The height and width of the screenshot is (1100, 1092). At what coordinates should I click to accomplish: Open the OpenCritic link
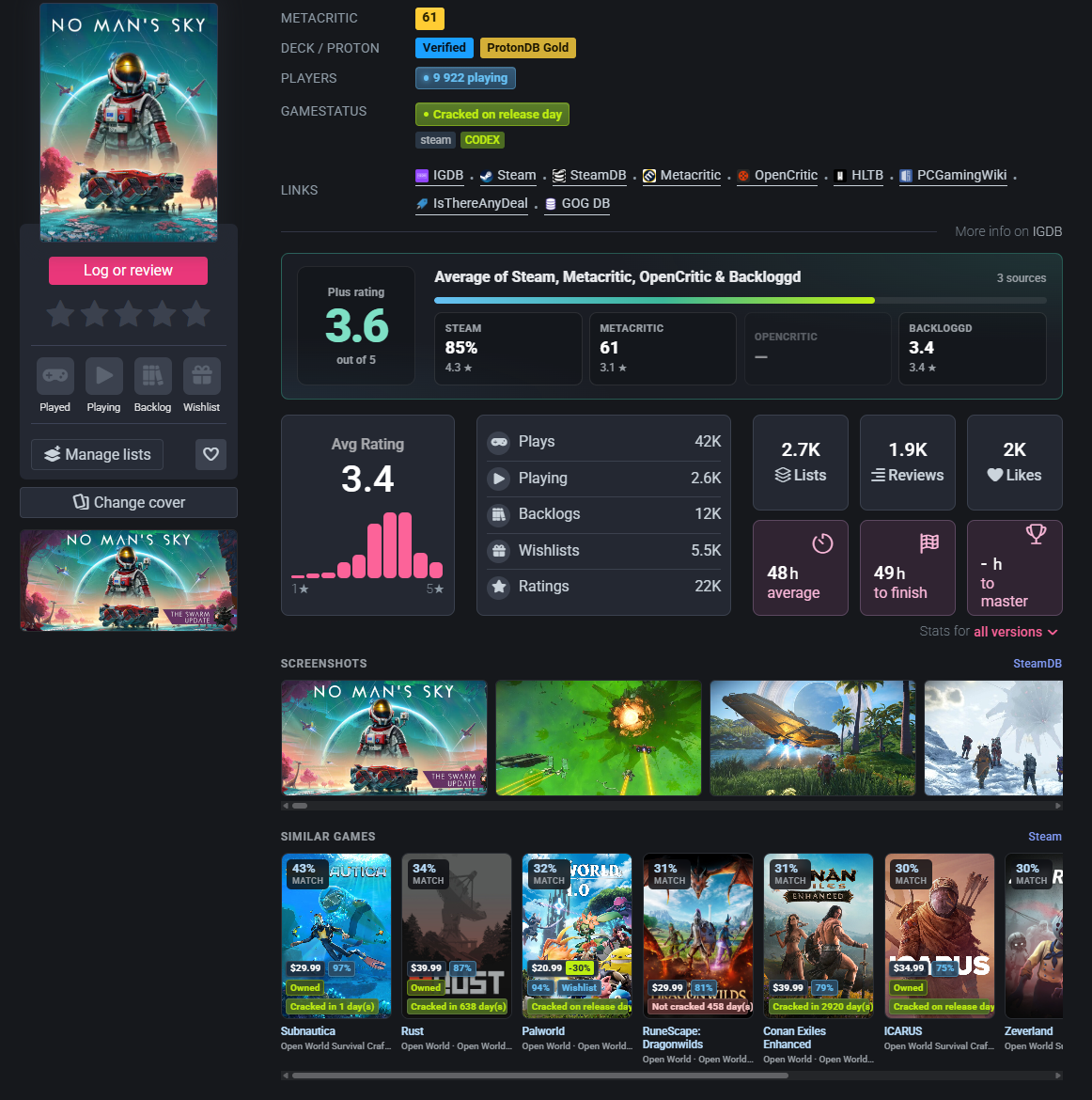click(x=777, y=176)
